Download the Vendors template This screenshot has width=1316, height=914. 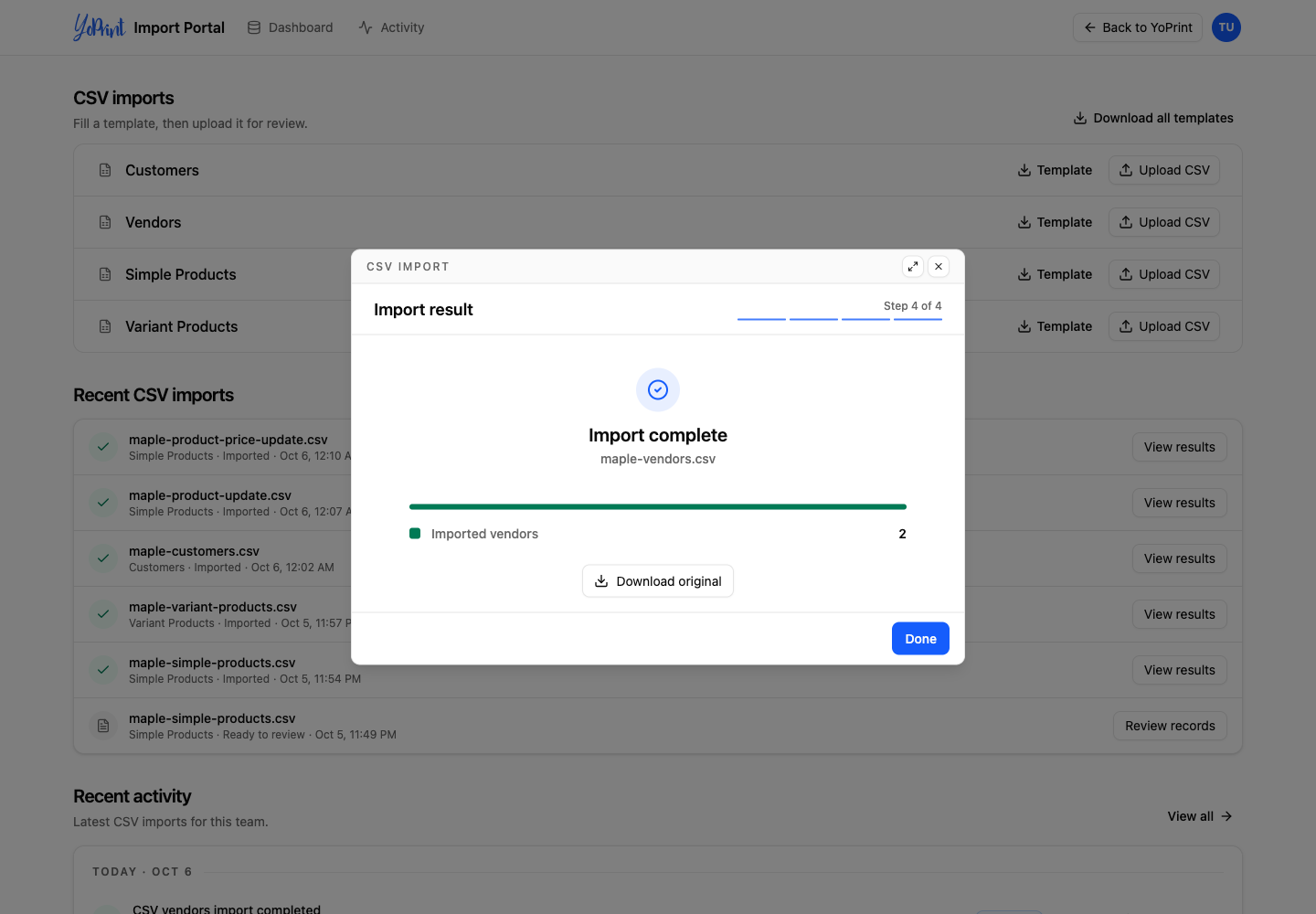pos(1055,222)
